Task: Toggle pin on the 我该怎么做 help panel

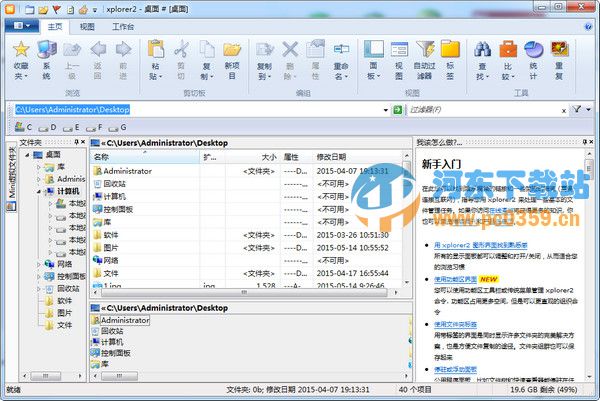Action: (x=584, y=142)
